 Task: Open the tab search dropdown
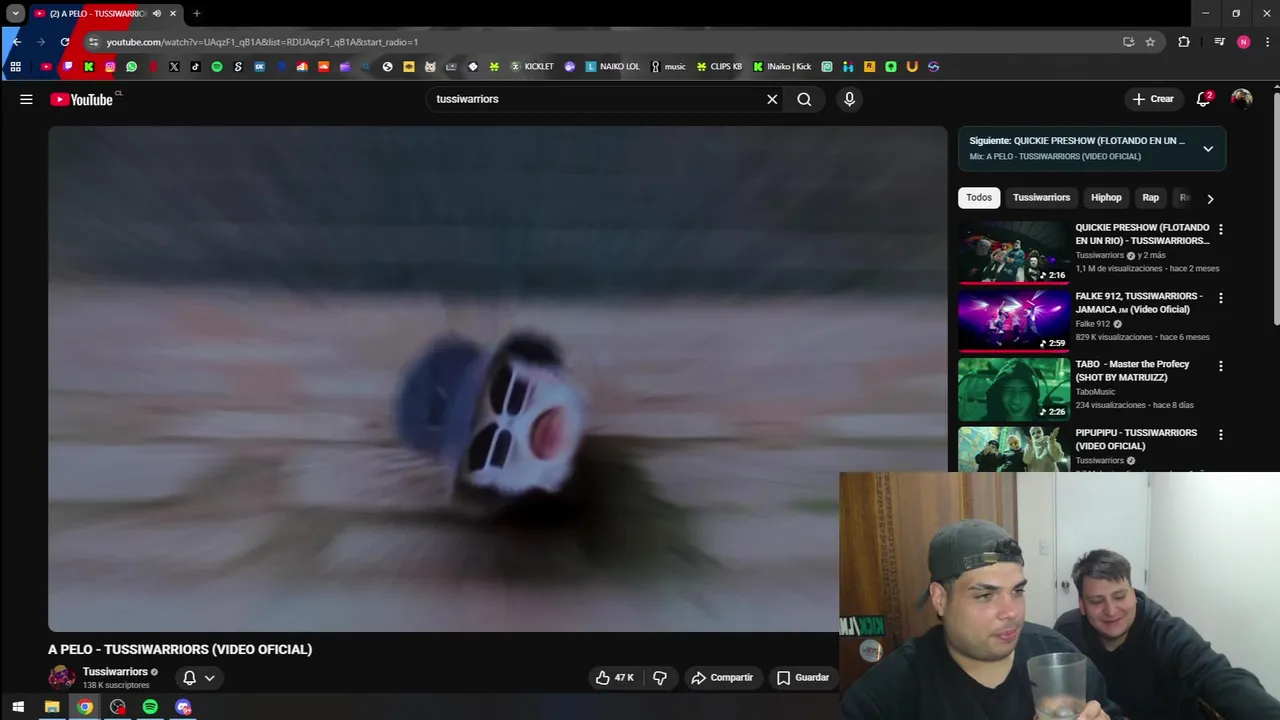15,14
